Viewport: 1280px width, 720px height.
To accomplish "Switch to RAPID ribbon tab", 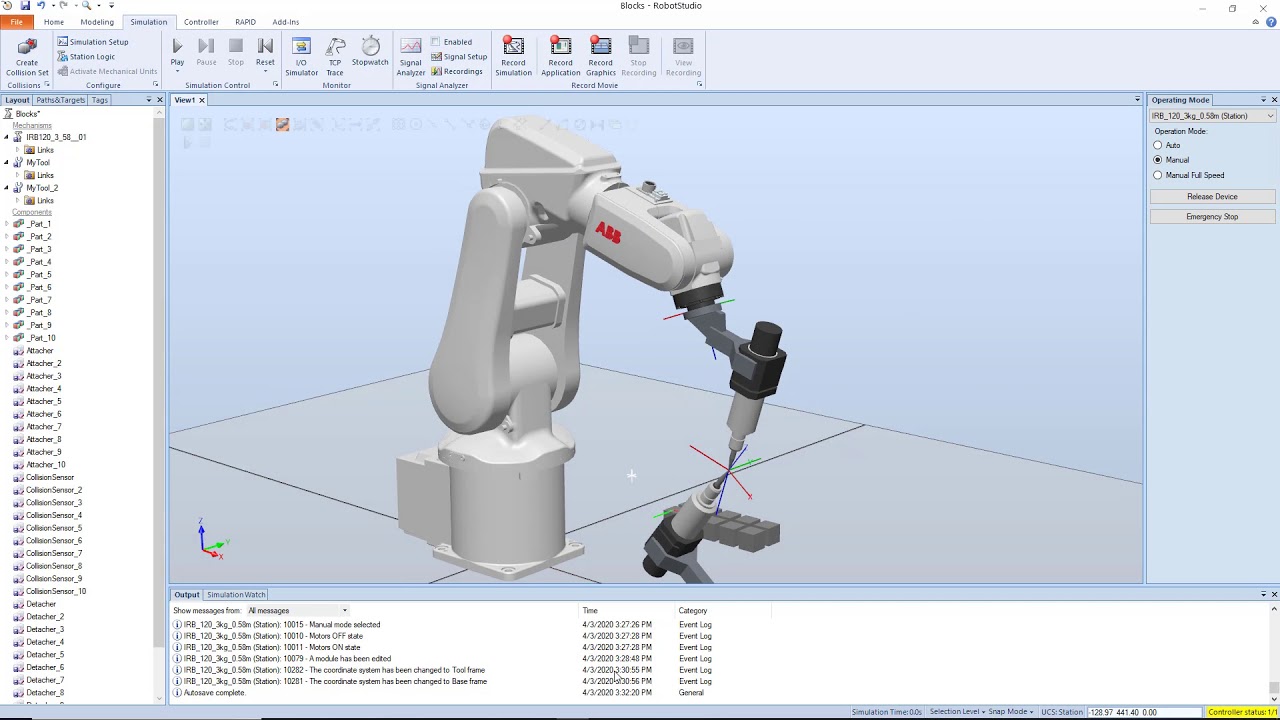I will click(x=245, y=22).
